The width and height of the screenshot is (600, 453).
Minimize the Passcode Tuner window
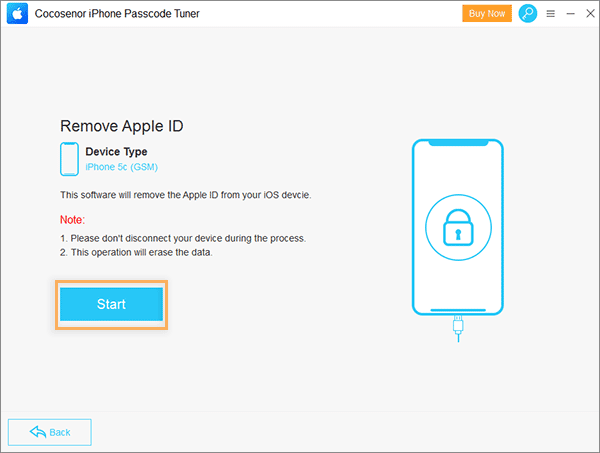click(571, 14)
